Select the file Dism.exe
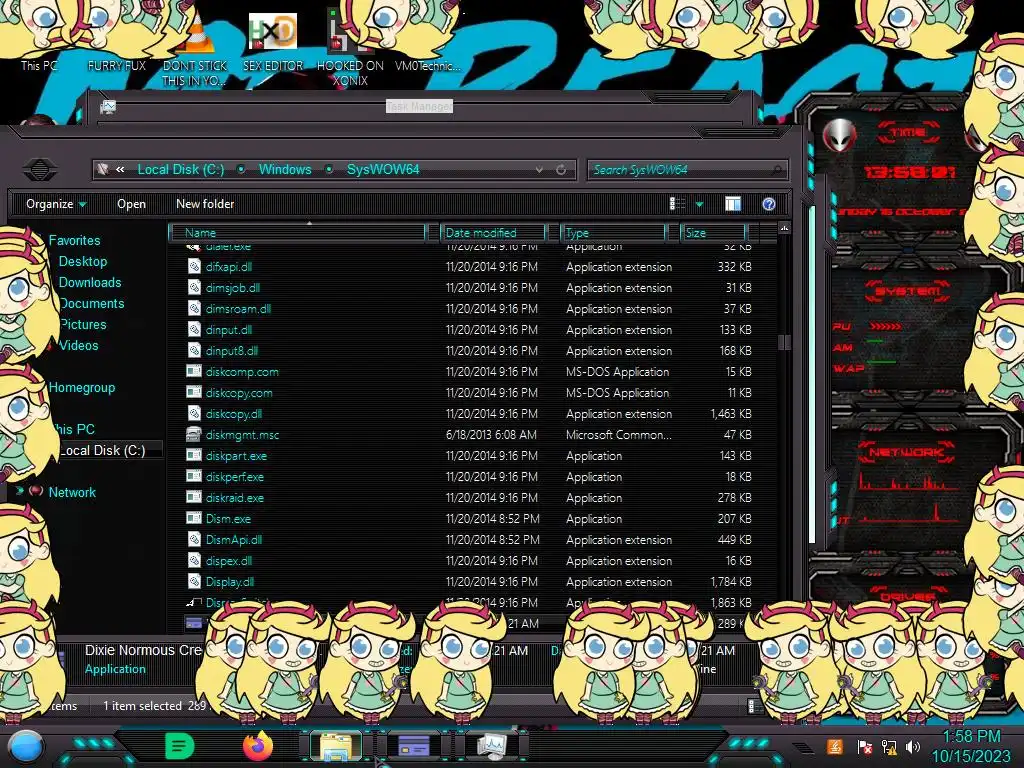Screen dimensions: 1024x768 point(228,519)
